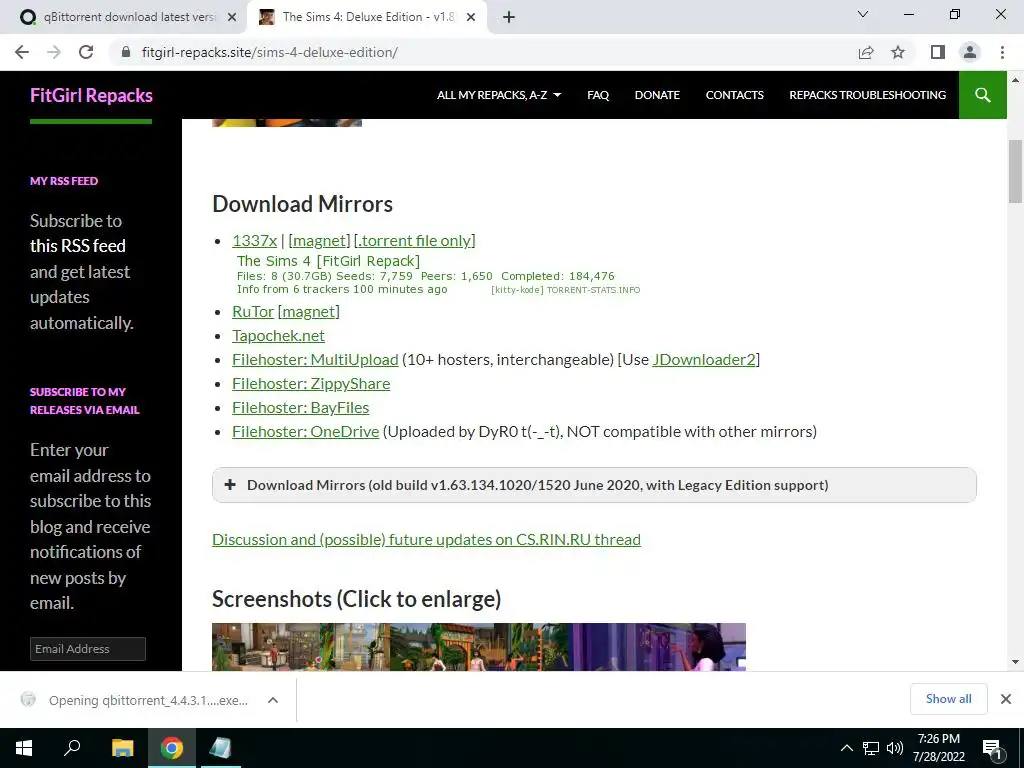This screenshot has height=768, width=1024.
Task: Click the magnet link next to RuTor
Action: click(x=309, y=312)
